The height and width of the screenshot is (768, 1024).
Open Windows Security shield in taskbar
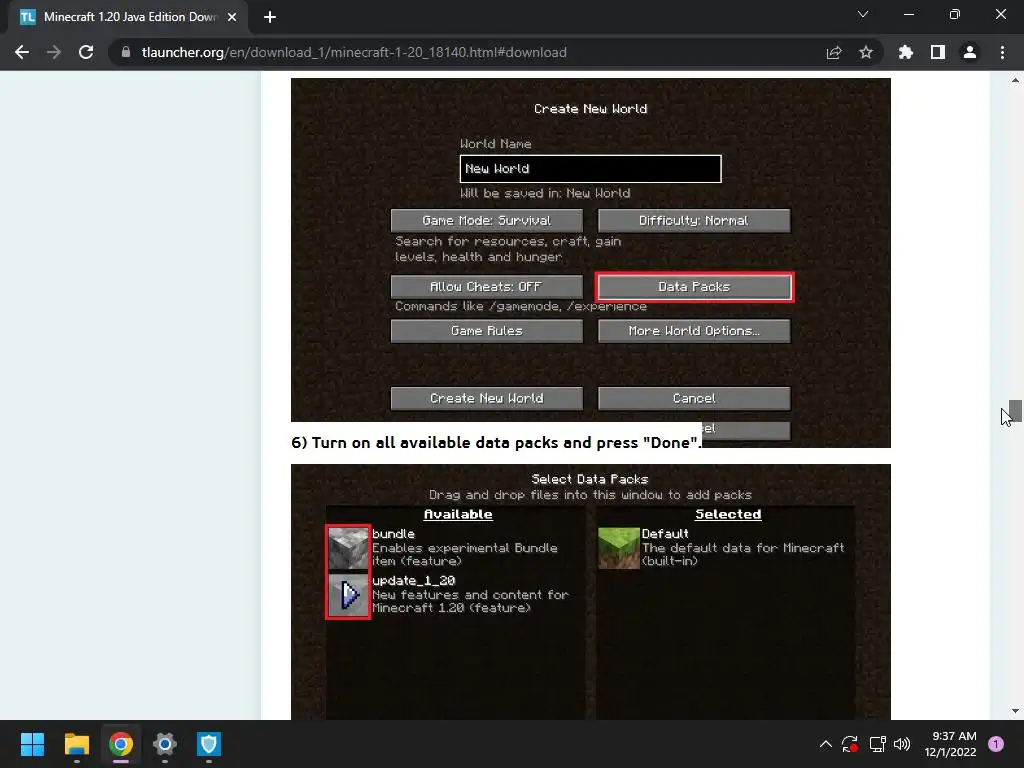click(209, 744)
